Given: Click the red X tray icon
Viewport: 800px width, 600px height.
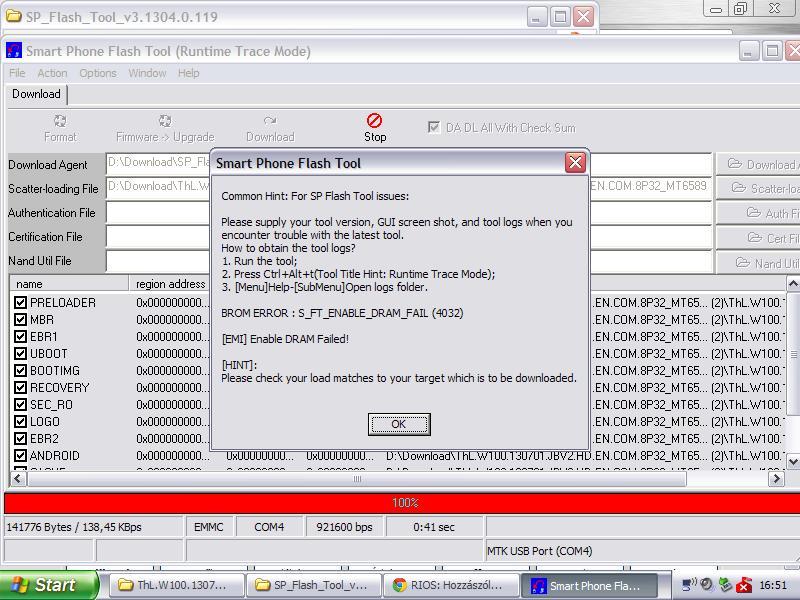Looking at the screenshot, I should pyautogui.click(x=743, y=585).
